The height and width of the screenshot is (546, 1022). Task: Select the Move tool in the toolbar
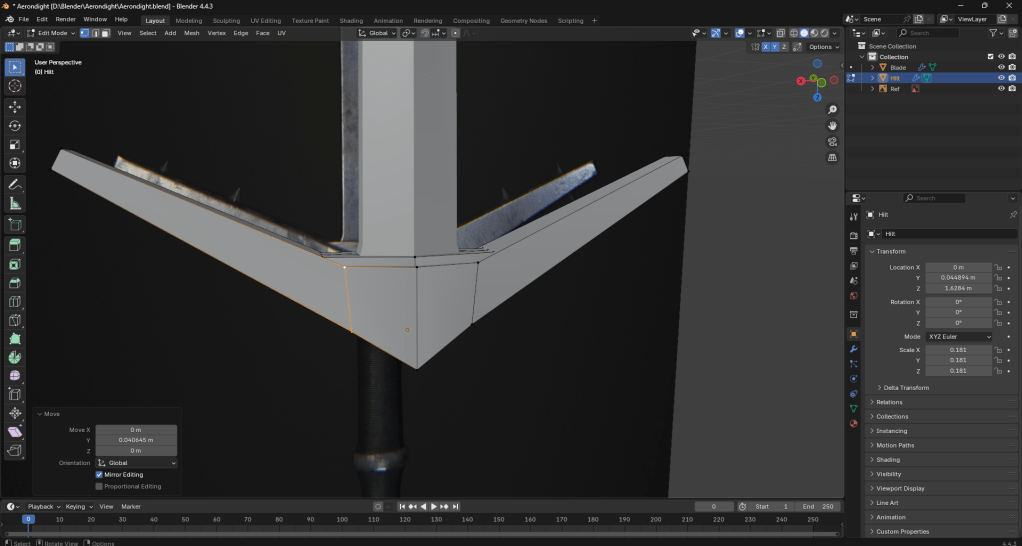[15, 106]
